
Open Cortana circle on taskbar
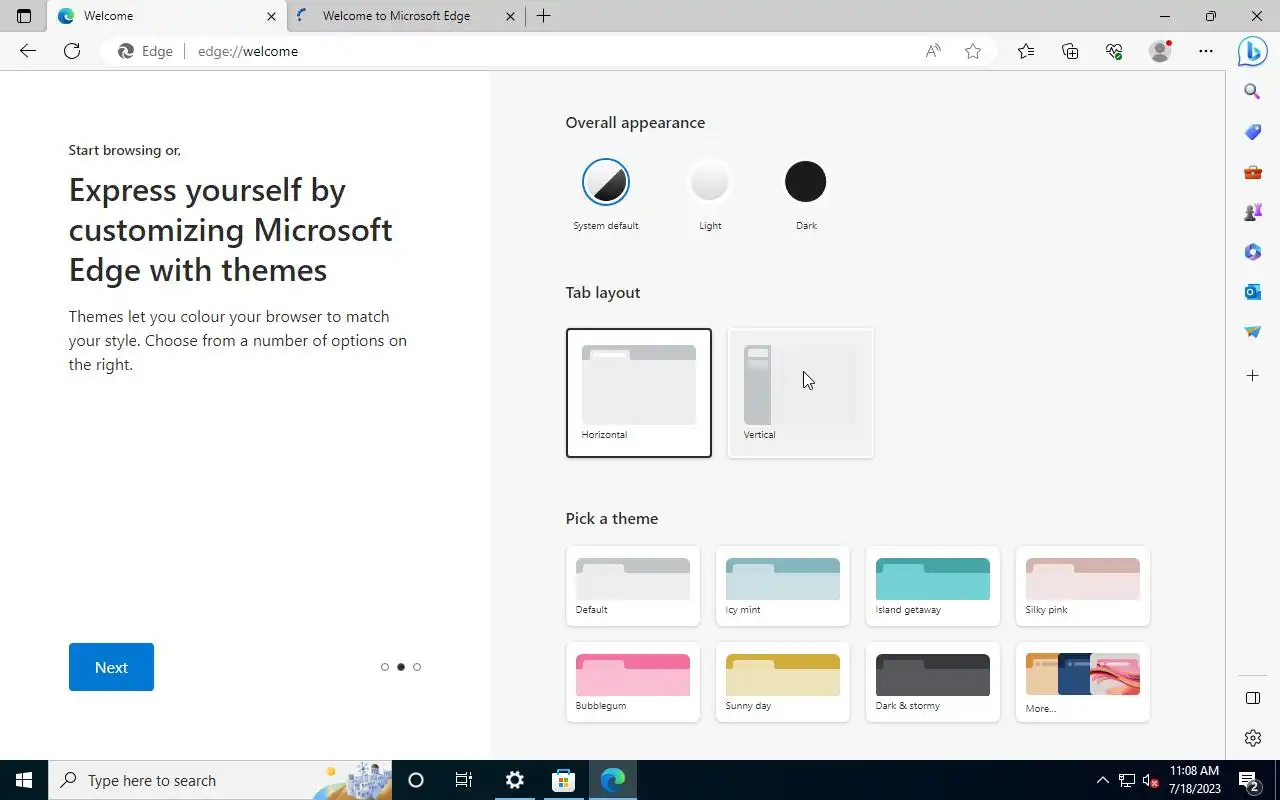point(416,780)
